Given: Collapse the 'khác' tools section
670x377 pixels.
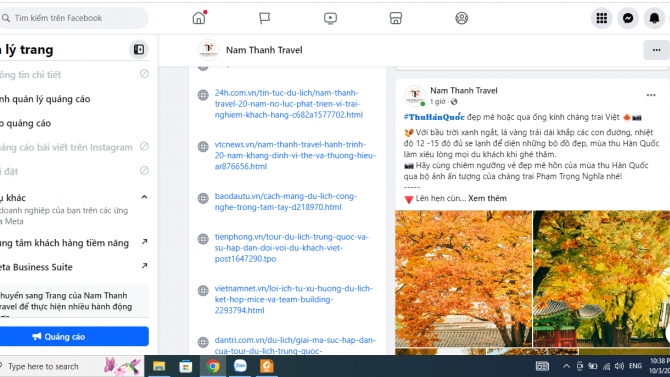Looking at the screenshot, I should point(144,197).
